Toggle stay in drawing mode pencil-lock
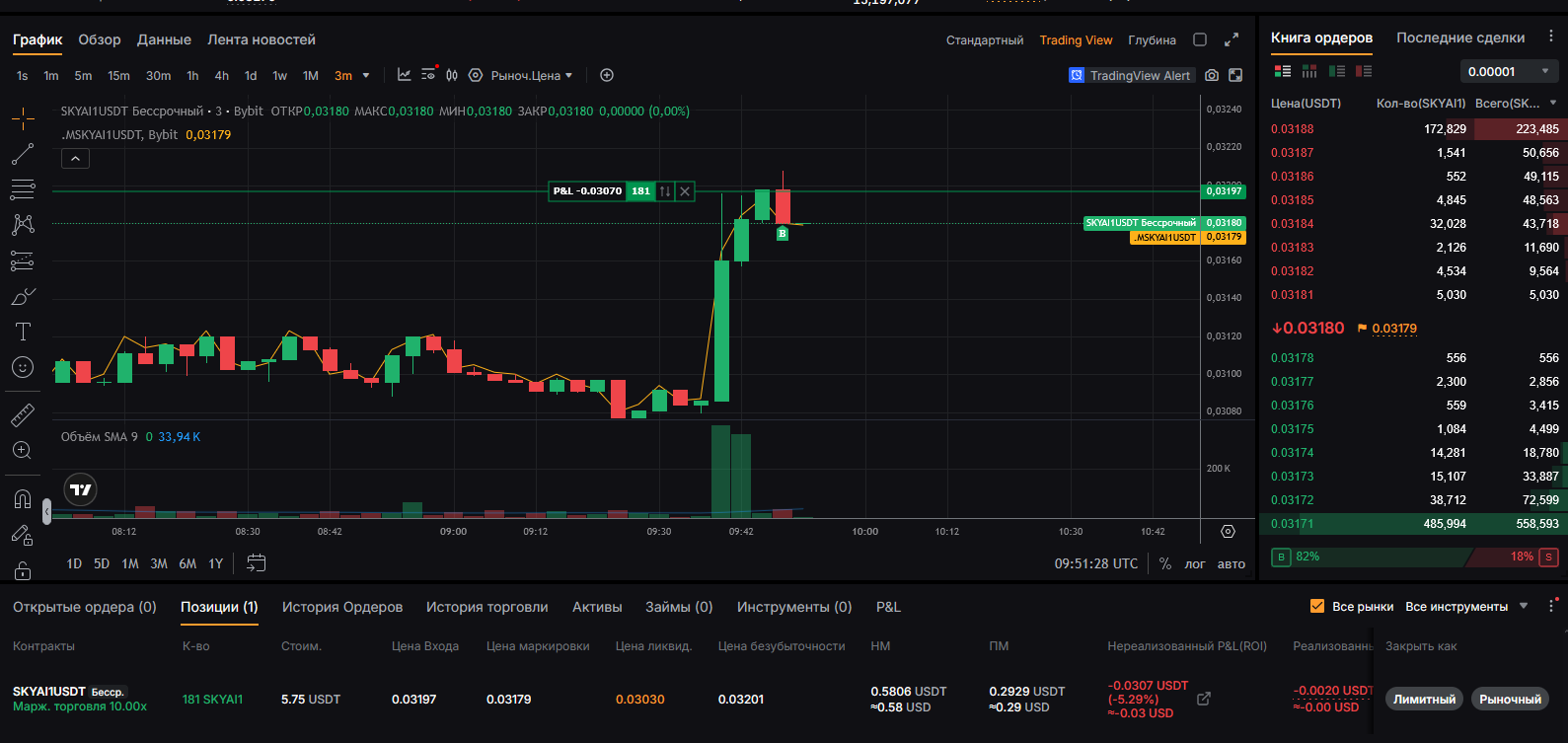Image resolution: width=1568 pixels, height=743 pixels. coord(23,535)
